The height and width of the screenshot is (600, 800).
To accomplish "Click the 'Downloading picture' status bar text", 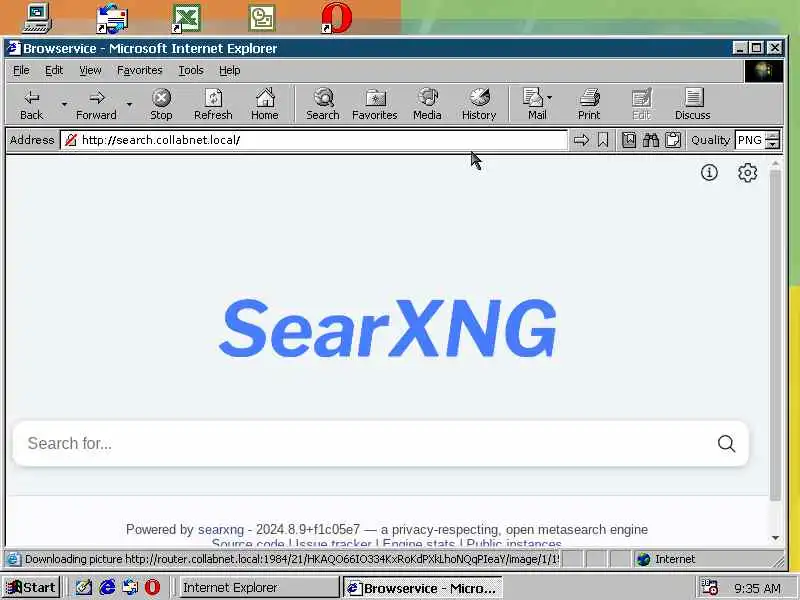I will (x=292, y=559).
